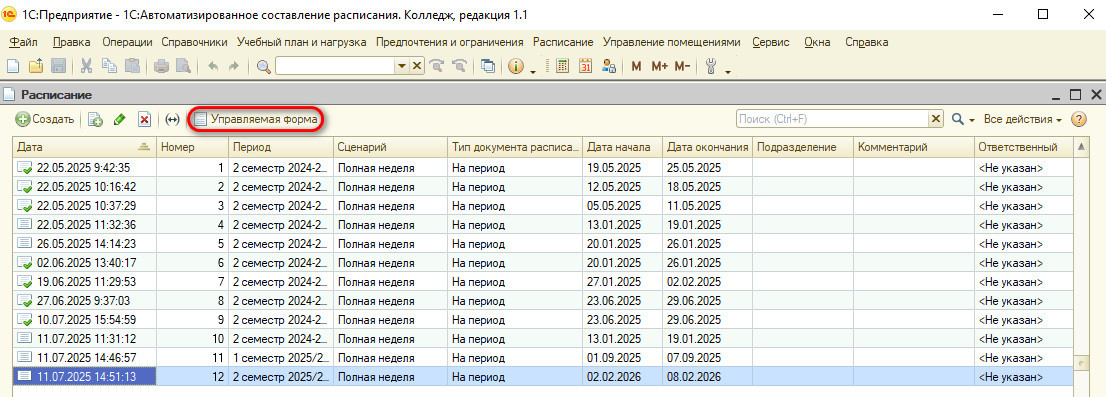Click the green pencil edit icon

tap(119, 120)
